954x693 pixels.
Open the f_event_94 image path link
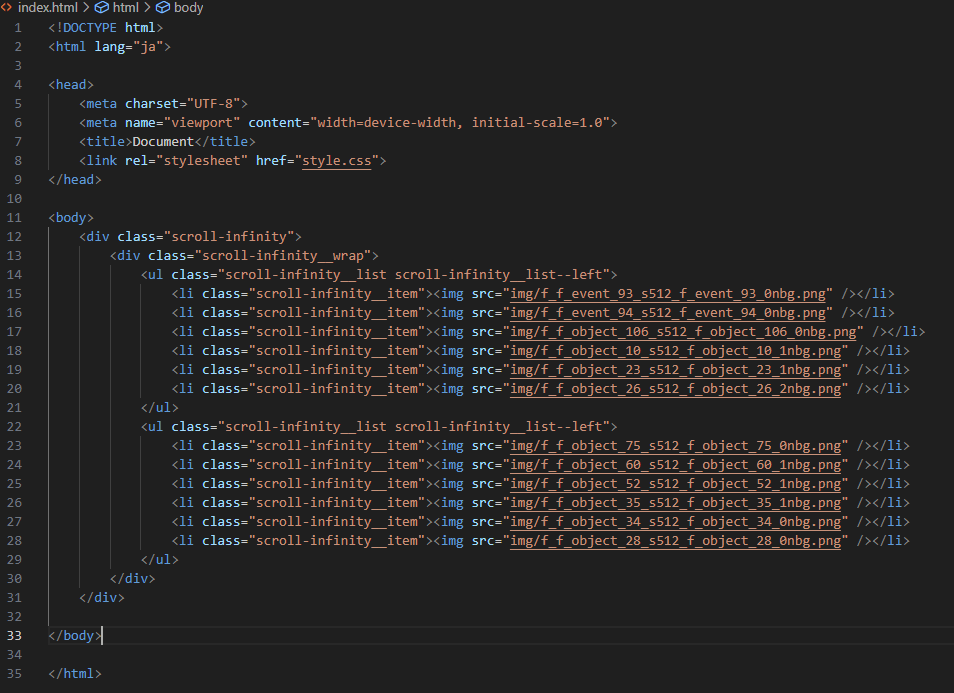[669, 313]
